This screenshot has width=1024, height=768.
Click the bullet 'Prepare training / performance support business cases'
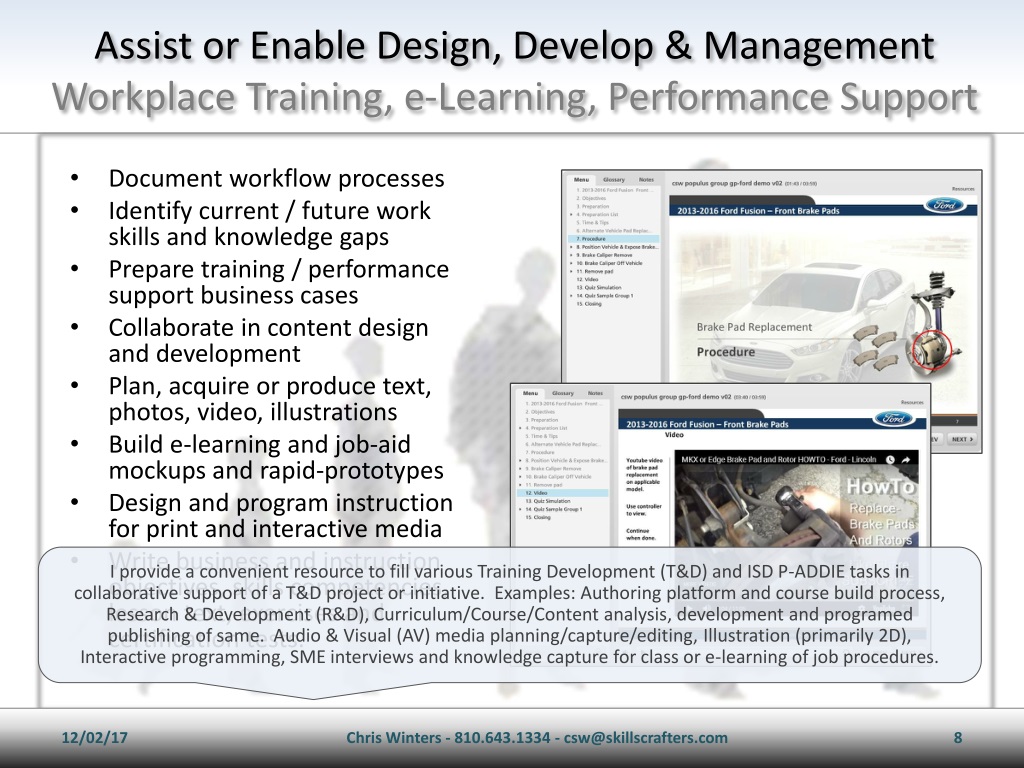click(279, 282)
